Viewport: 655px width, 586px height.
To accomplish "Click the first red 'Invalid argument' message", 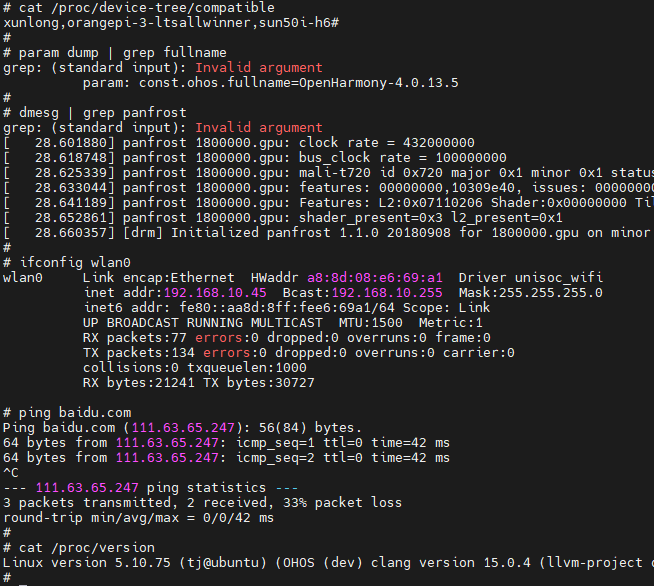I will pos(259,68).
